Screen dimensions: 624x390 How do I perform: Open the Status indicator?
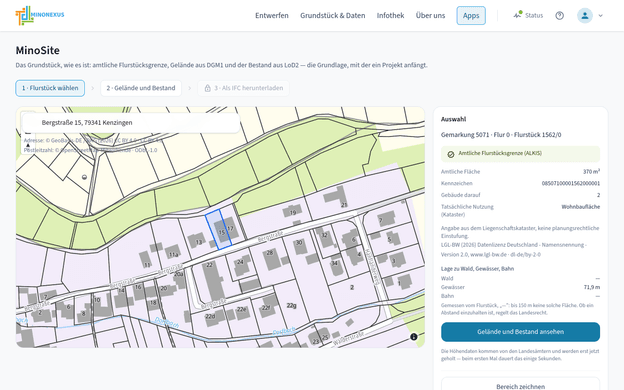tap(528, 16)
